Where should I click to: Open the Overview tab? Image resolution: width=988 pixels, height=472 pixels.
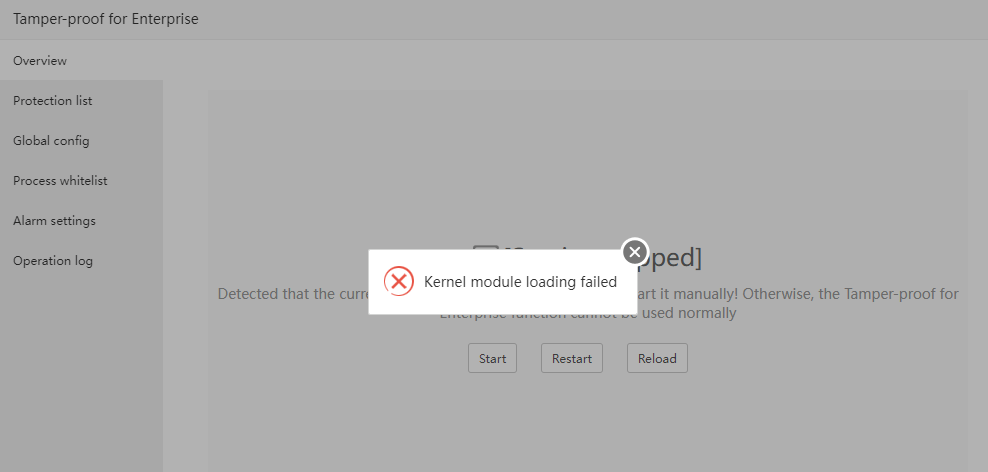40,61
